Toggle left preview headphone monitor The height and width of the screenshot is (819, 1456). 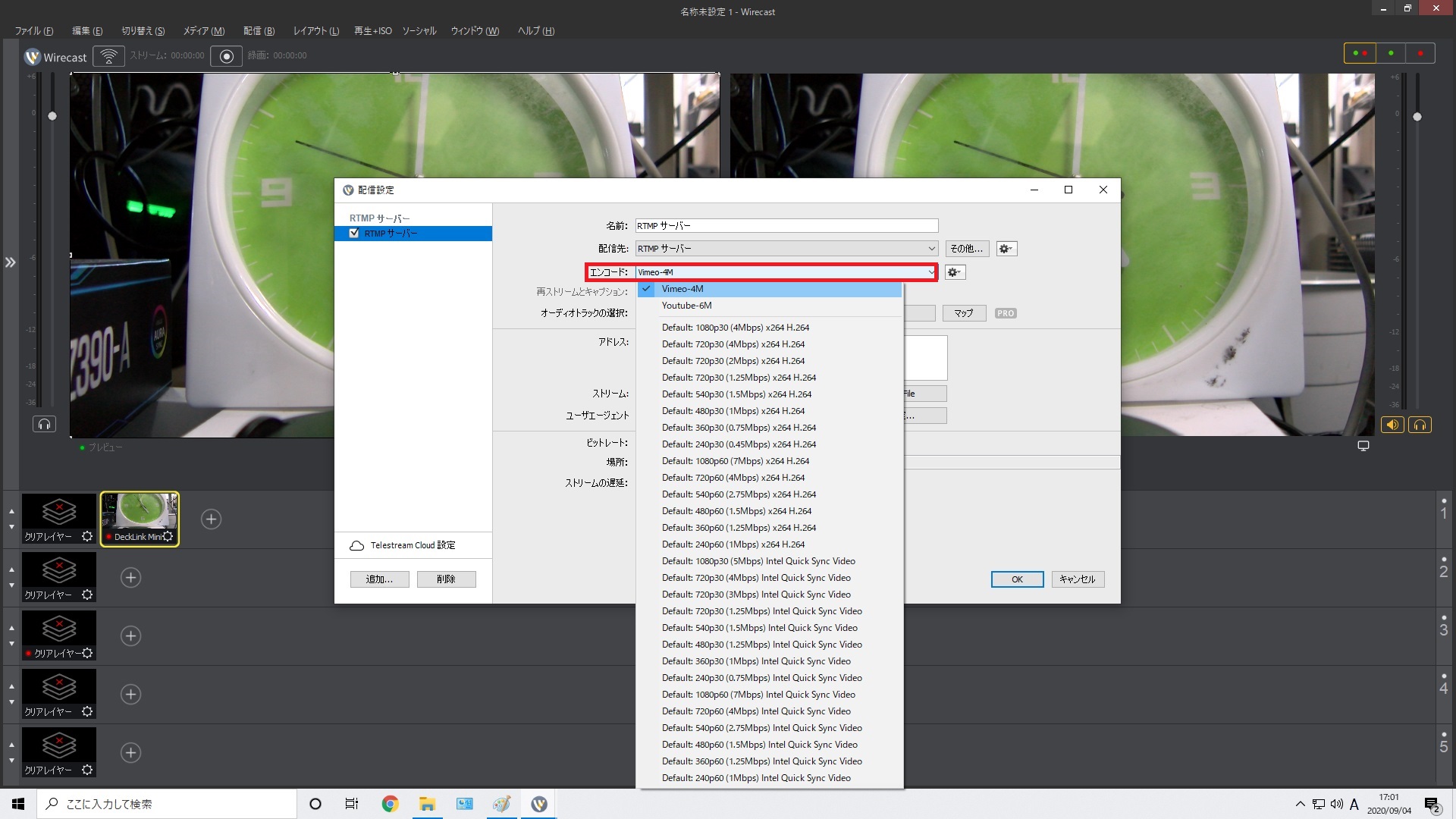click(44, 424)
